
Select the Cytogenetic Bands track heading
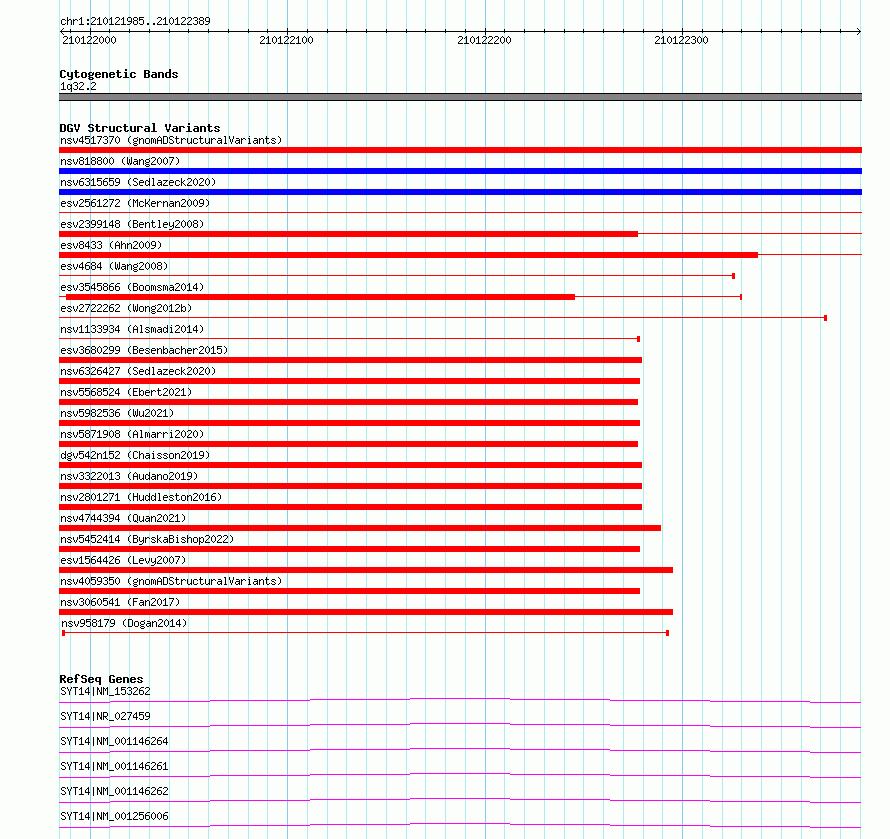click(x=119, y=74)
